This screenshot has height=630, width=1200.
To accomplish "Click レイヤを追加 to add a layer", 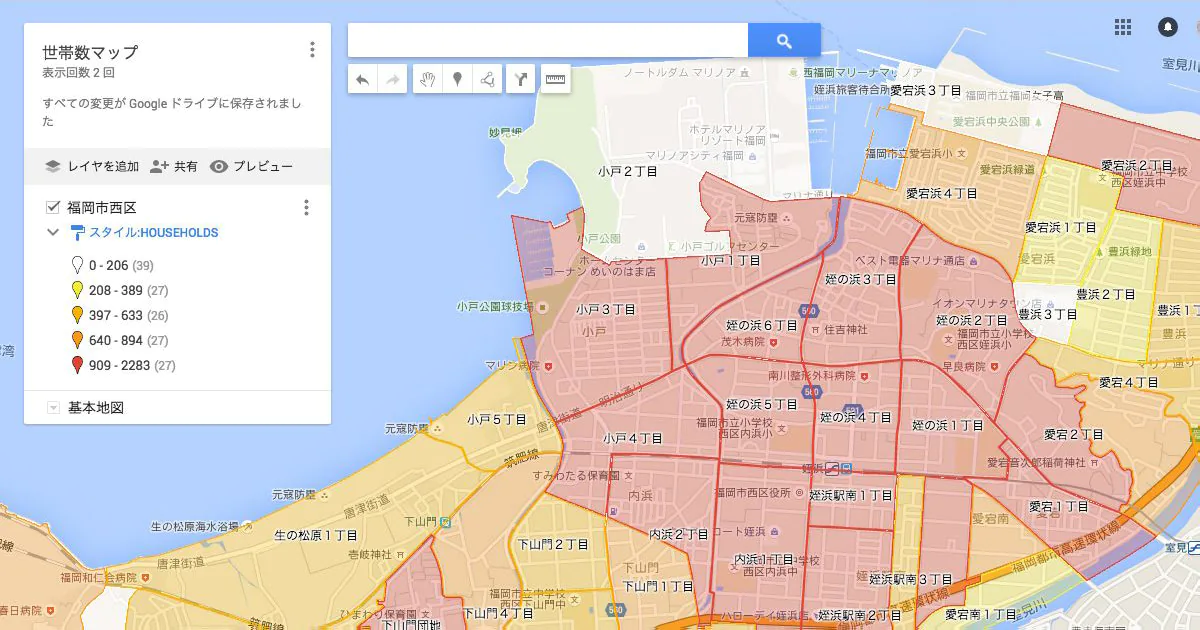I will pos(92,167).
